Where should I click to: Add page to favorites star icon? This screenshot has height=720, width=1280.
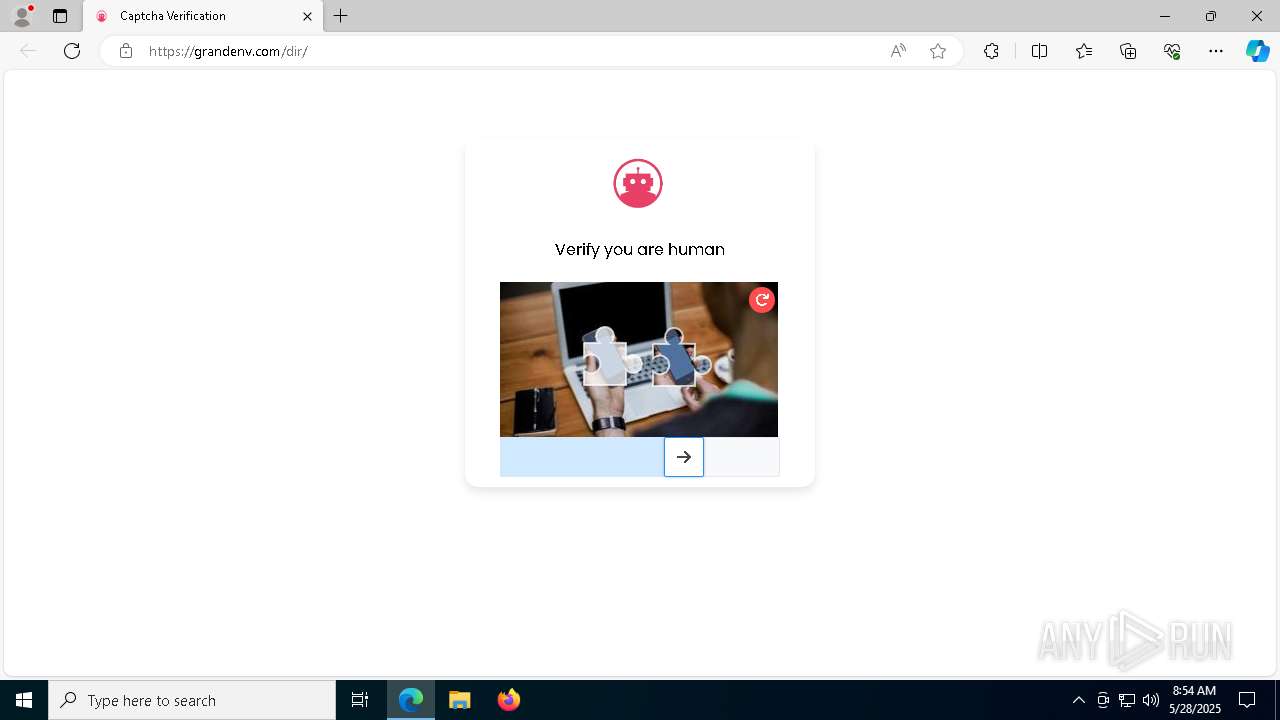click(938, 51)
